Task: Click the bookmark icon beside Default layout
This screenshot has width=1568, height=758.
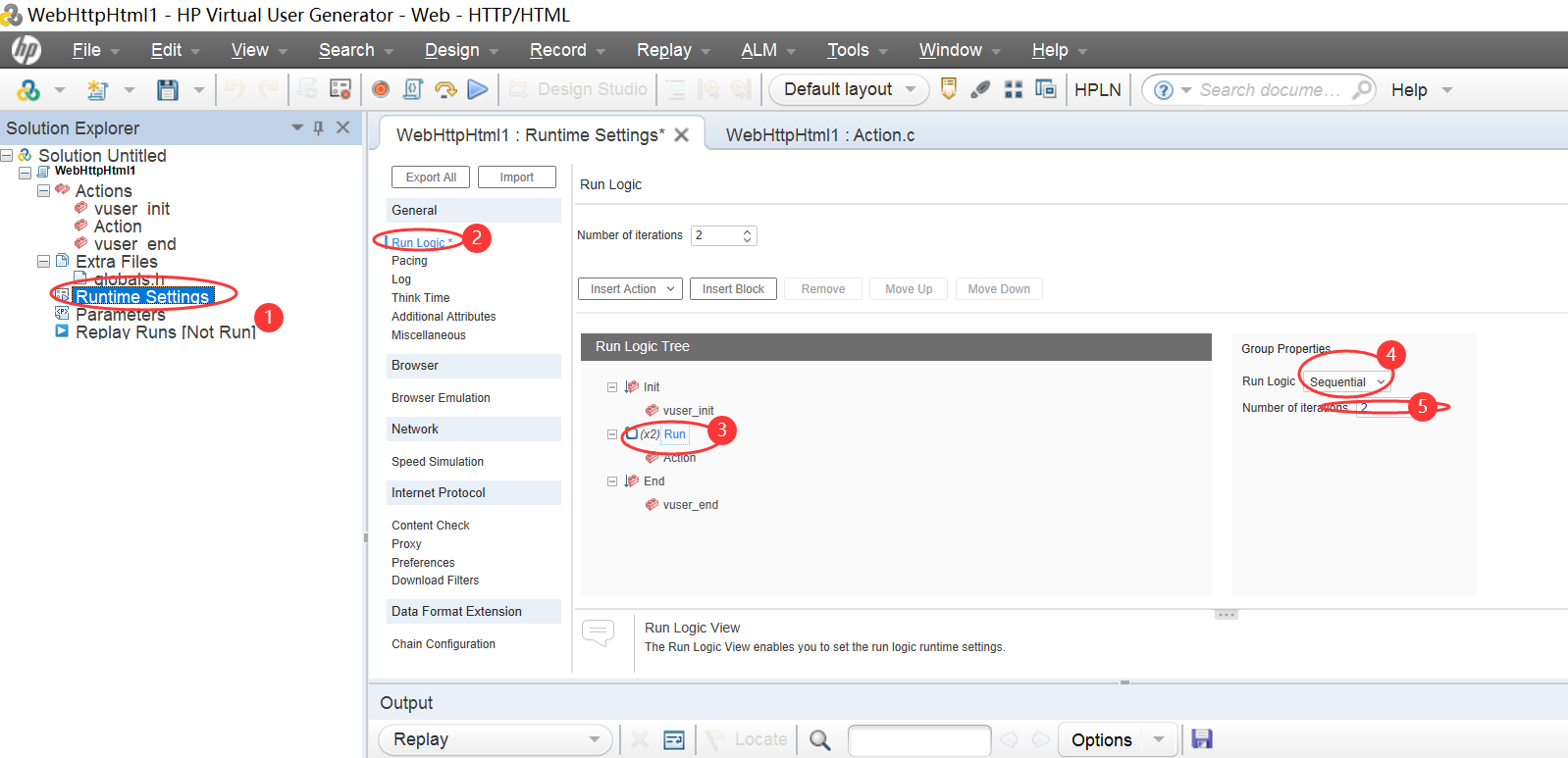Action: pos(949,89)
